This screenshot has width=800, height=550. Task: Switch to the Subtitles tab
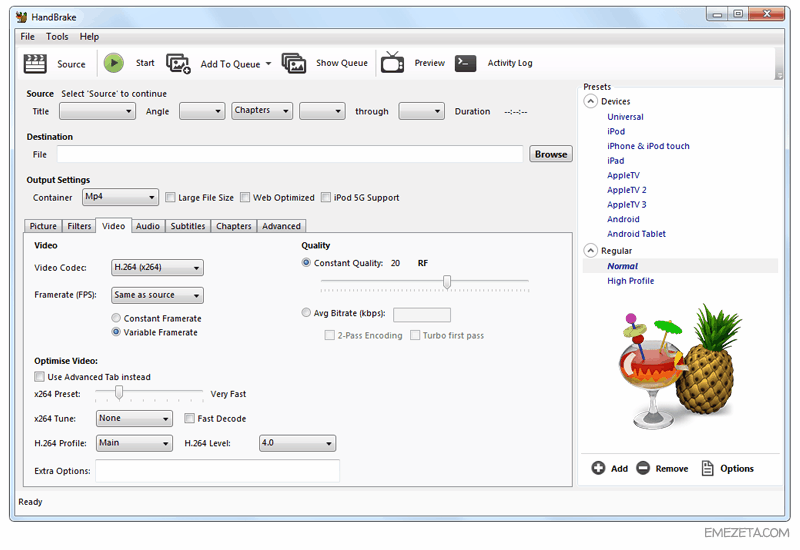point(188,226)
